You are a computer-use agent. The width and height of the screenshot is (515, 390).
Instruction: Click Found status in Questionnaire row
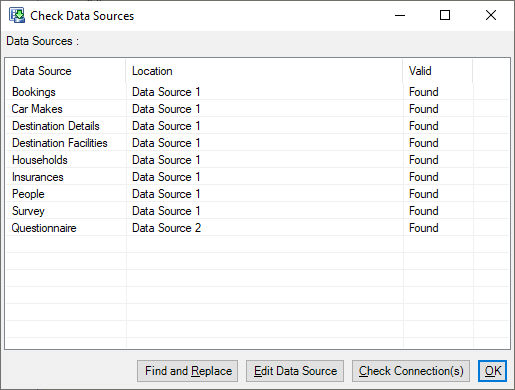[424, 228]
